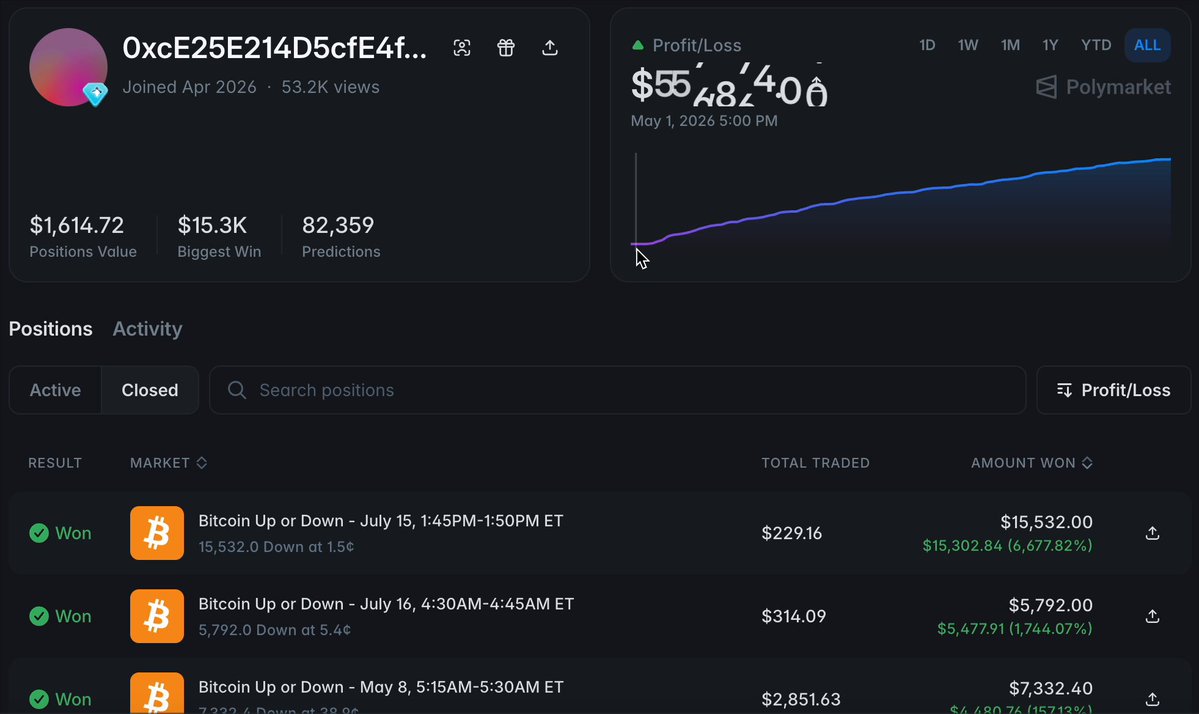The width and height of the screenshot is (1199, 714).
Task: Click the Bitcoin icon for May 8 market
Action: 157,693
